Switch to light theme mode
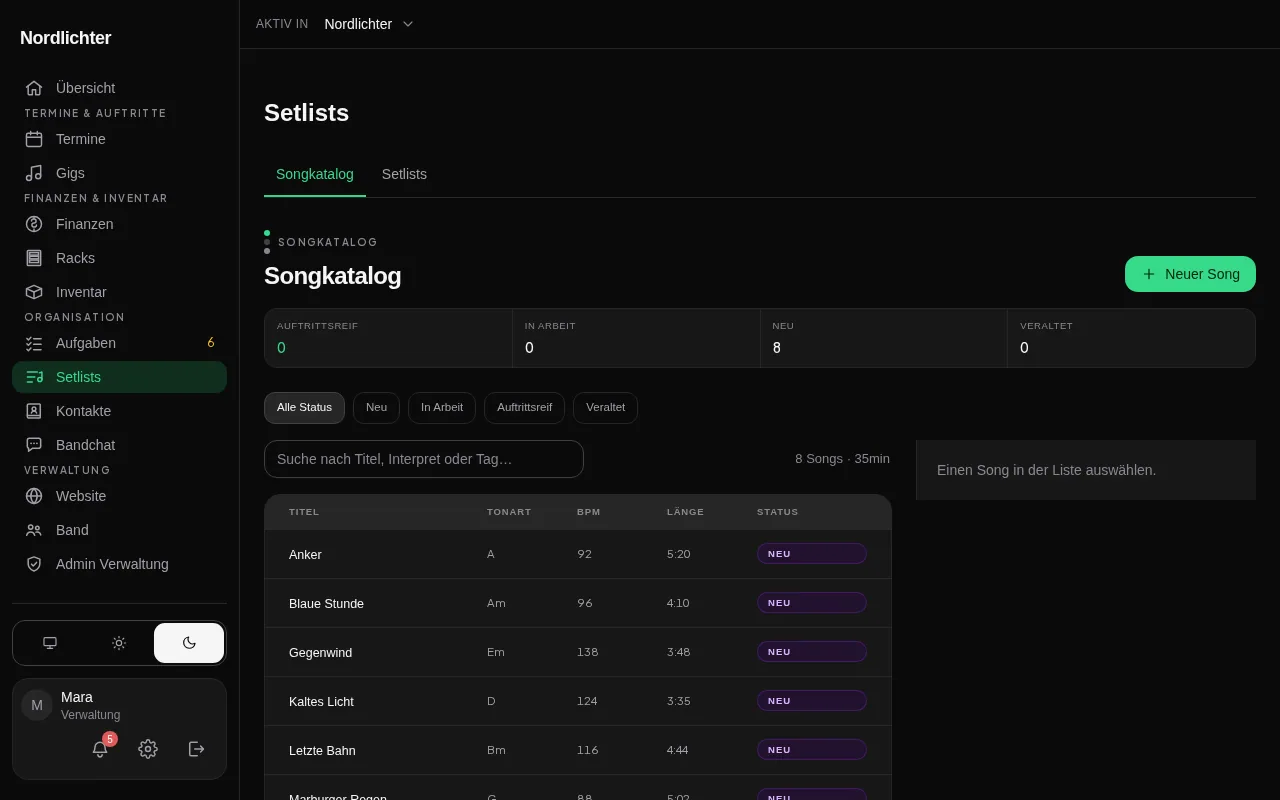 [x=119, y=643]
